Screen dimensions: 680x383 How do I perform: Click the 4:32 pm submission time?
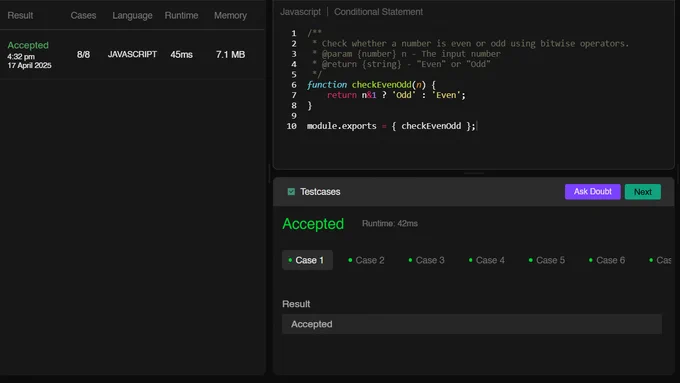pos(21,57)
